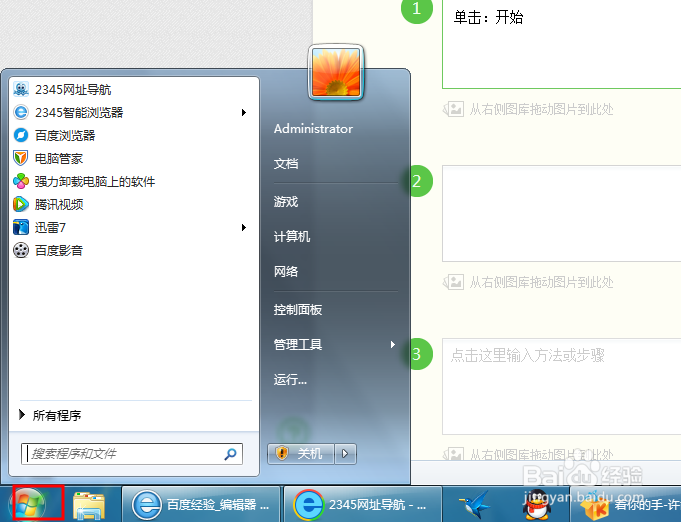Open Administrator personal folder

point(313,129)
